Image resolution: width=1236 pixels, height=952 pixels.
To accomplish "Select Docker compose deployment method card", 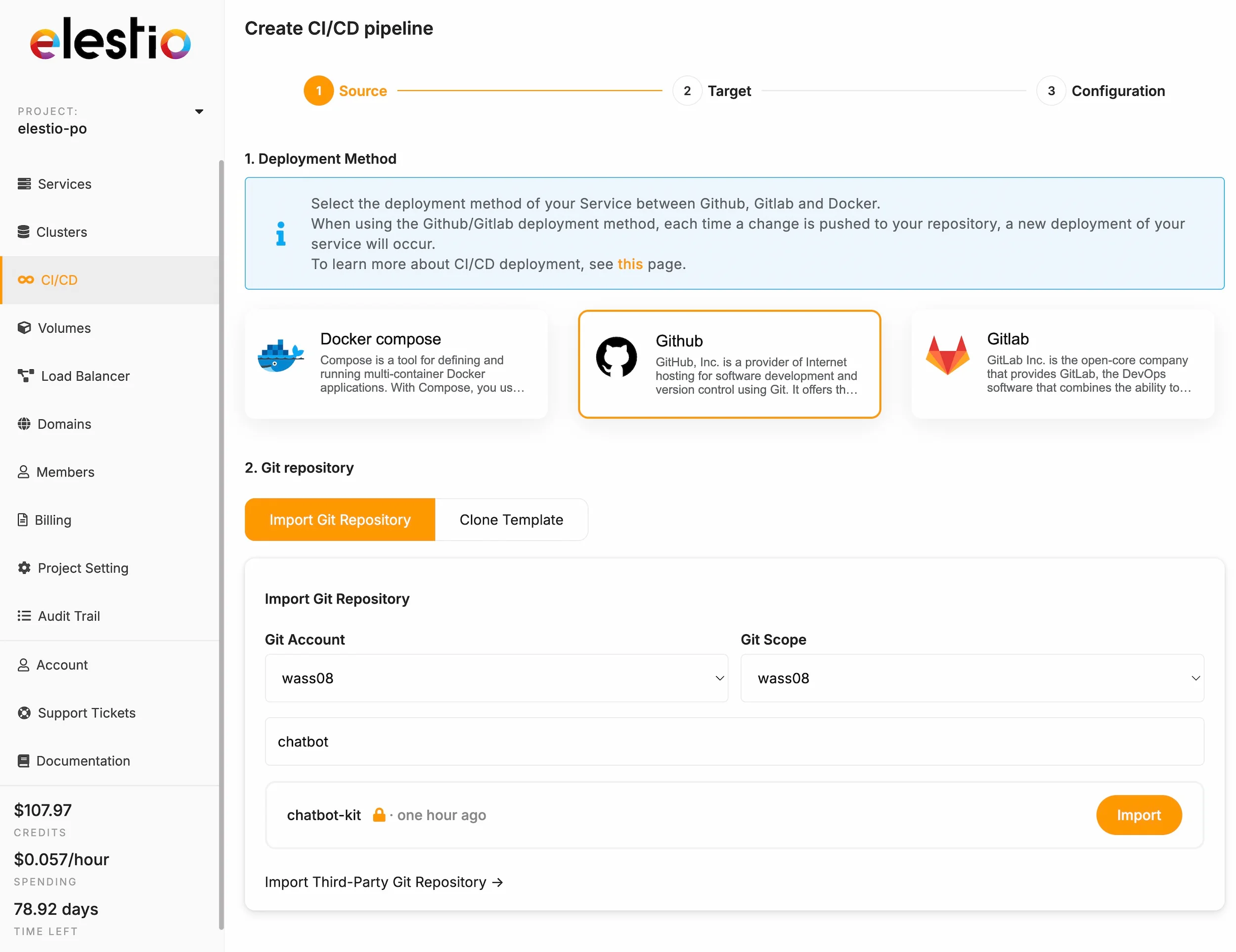I will point(396,364).
